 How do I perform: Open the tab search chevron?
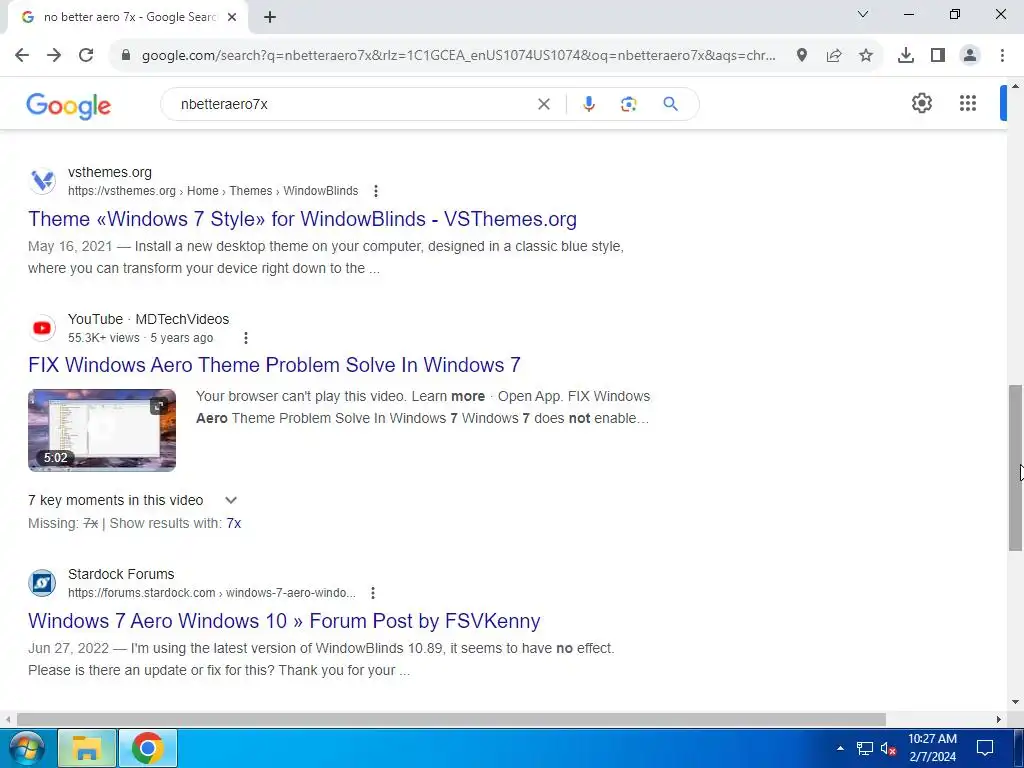coord(863,14)
